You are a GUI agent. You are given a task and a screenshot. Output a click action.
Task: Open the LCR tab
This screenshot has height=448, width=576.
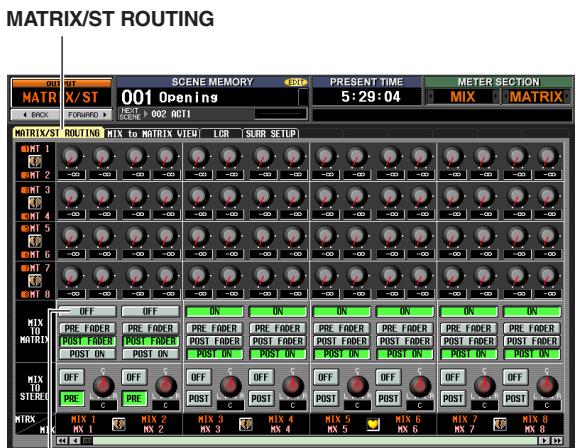pyautogui.click(x=221, y=133)
